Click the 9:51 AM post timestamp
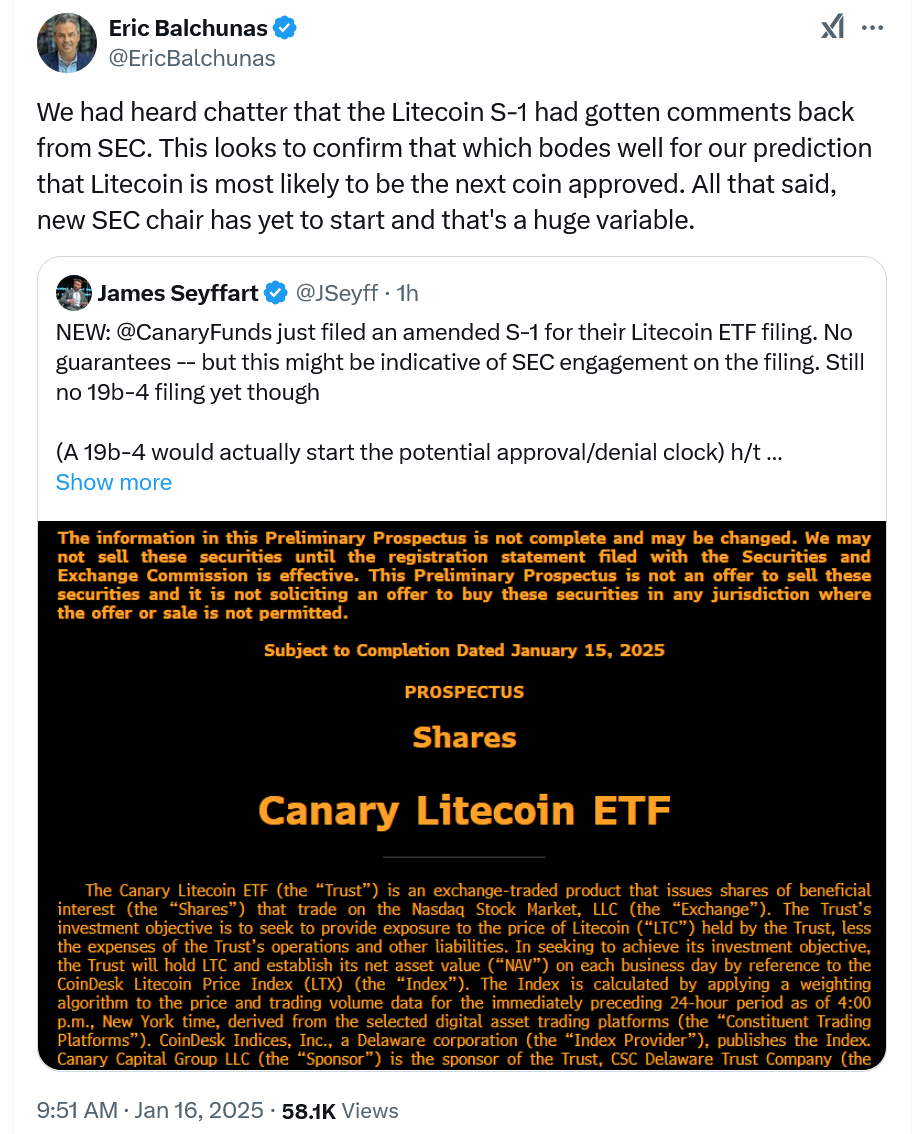 click(x=76, y=1109)
